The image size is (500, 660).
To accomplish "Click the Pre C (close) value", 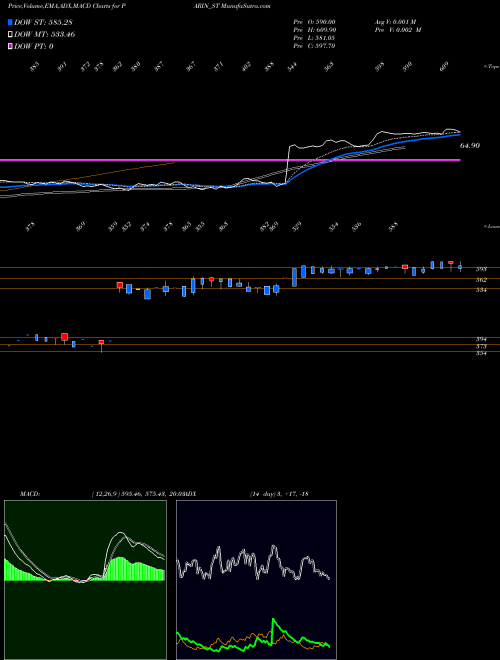I will 314,46.
